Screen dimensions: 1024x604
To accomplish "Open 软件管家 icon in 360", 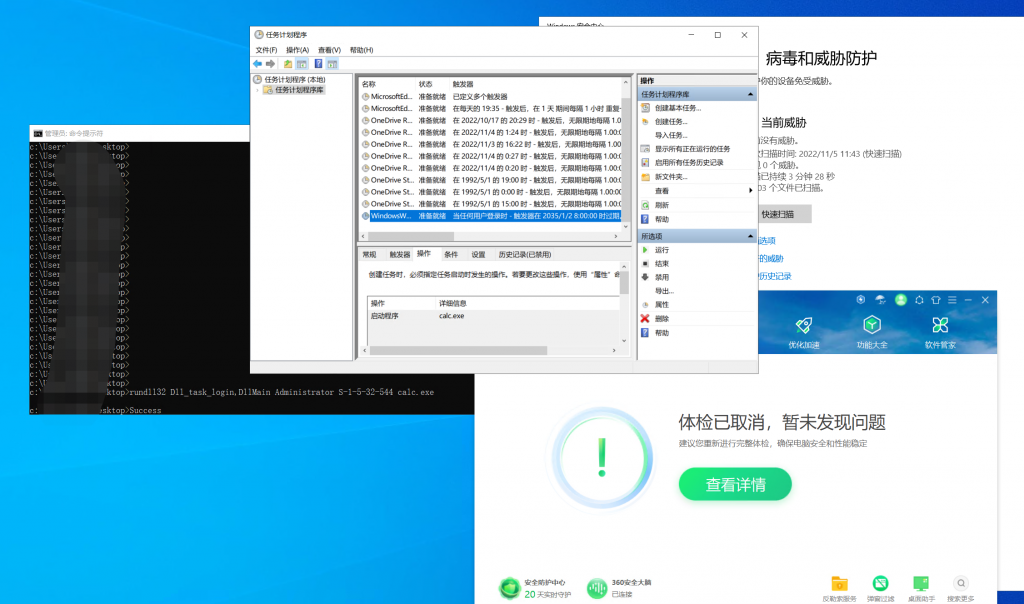I will 940,325.
